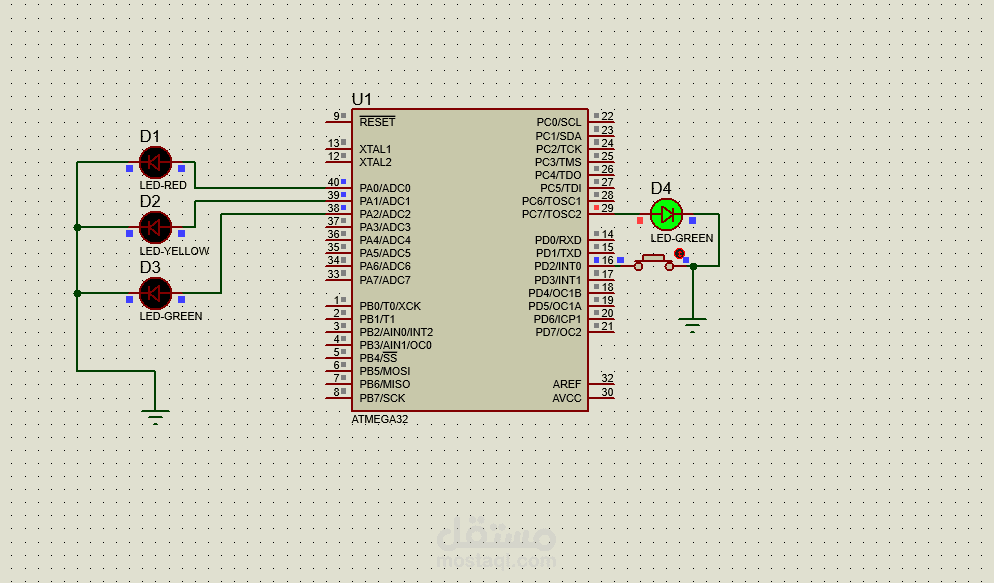Click the PC0/SCL pin label

[558, 122]
